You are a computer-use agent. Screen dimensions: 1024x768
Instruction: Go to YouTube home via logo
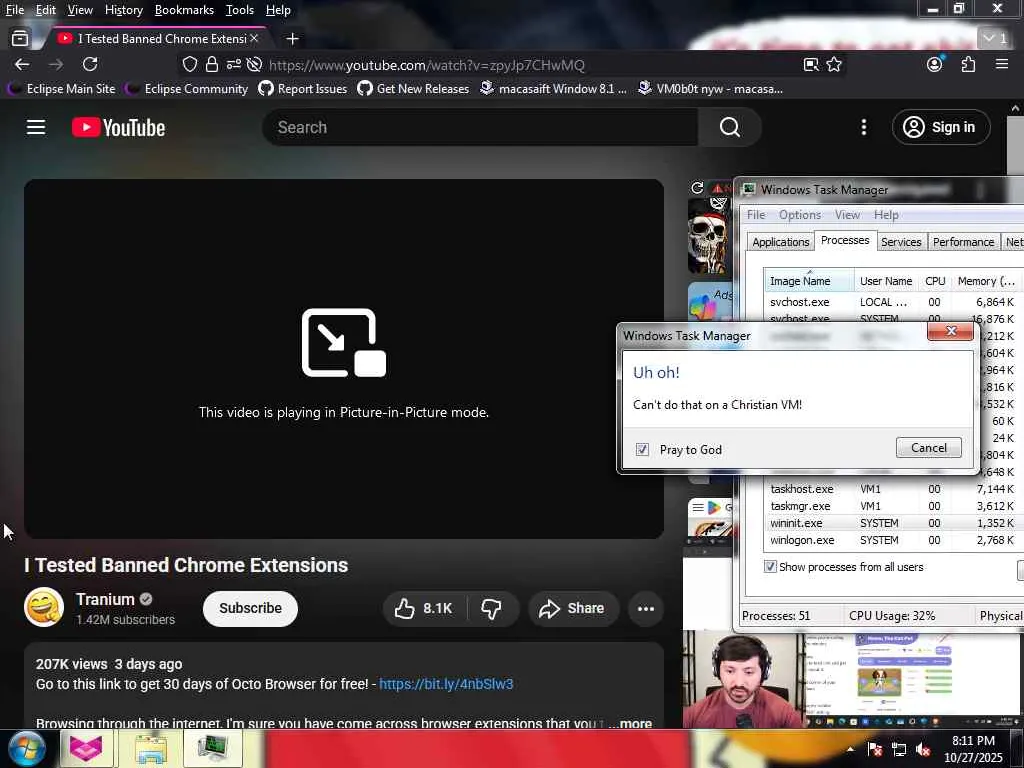118,127
